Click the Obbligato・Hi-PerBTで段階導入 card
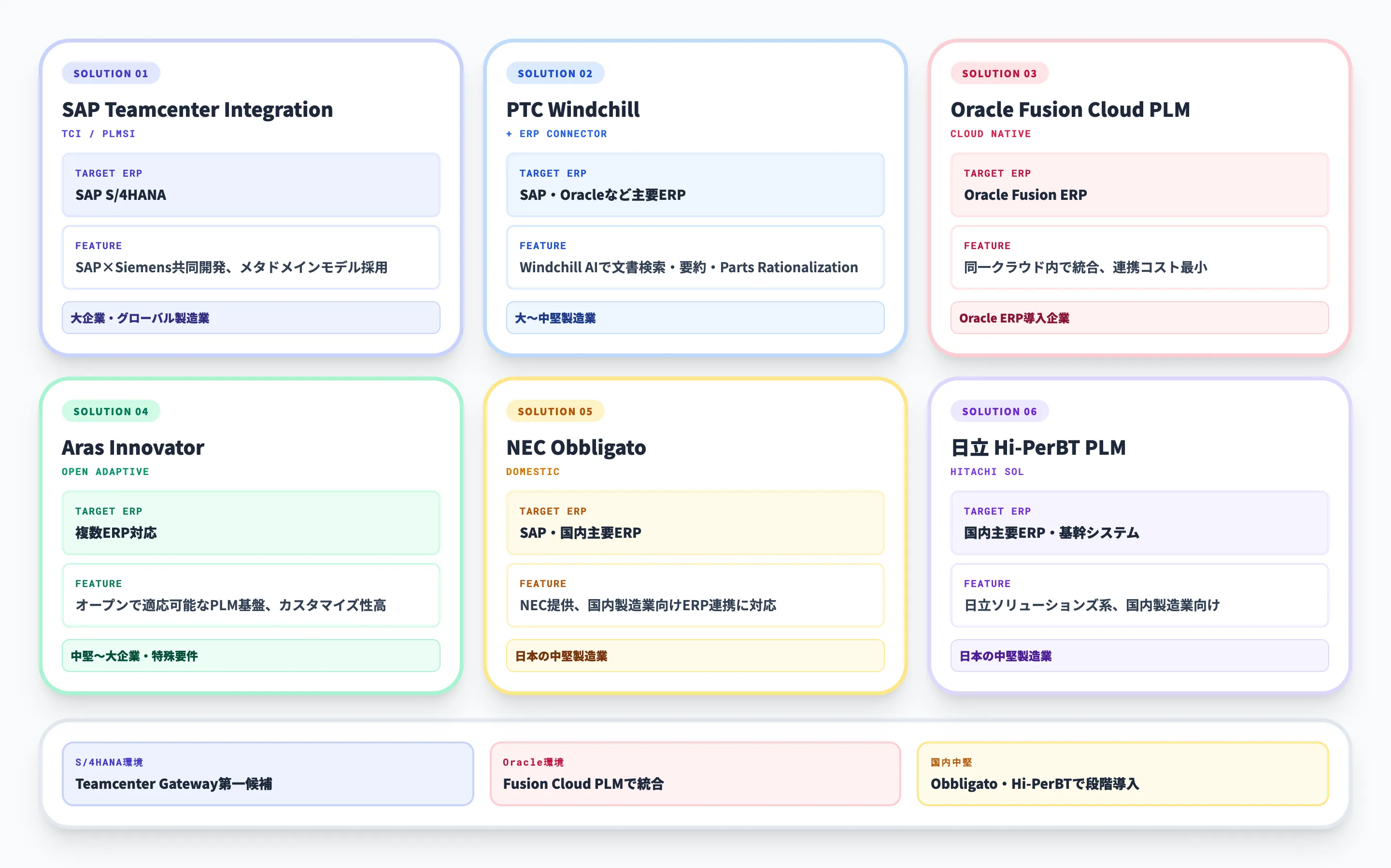Image resolution: width=1391 pixels, height=868 pixels. pyautogui.click(x=1122, y=773)
